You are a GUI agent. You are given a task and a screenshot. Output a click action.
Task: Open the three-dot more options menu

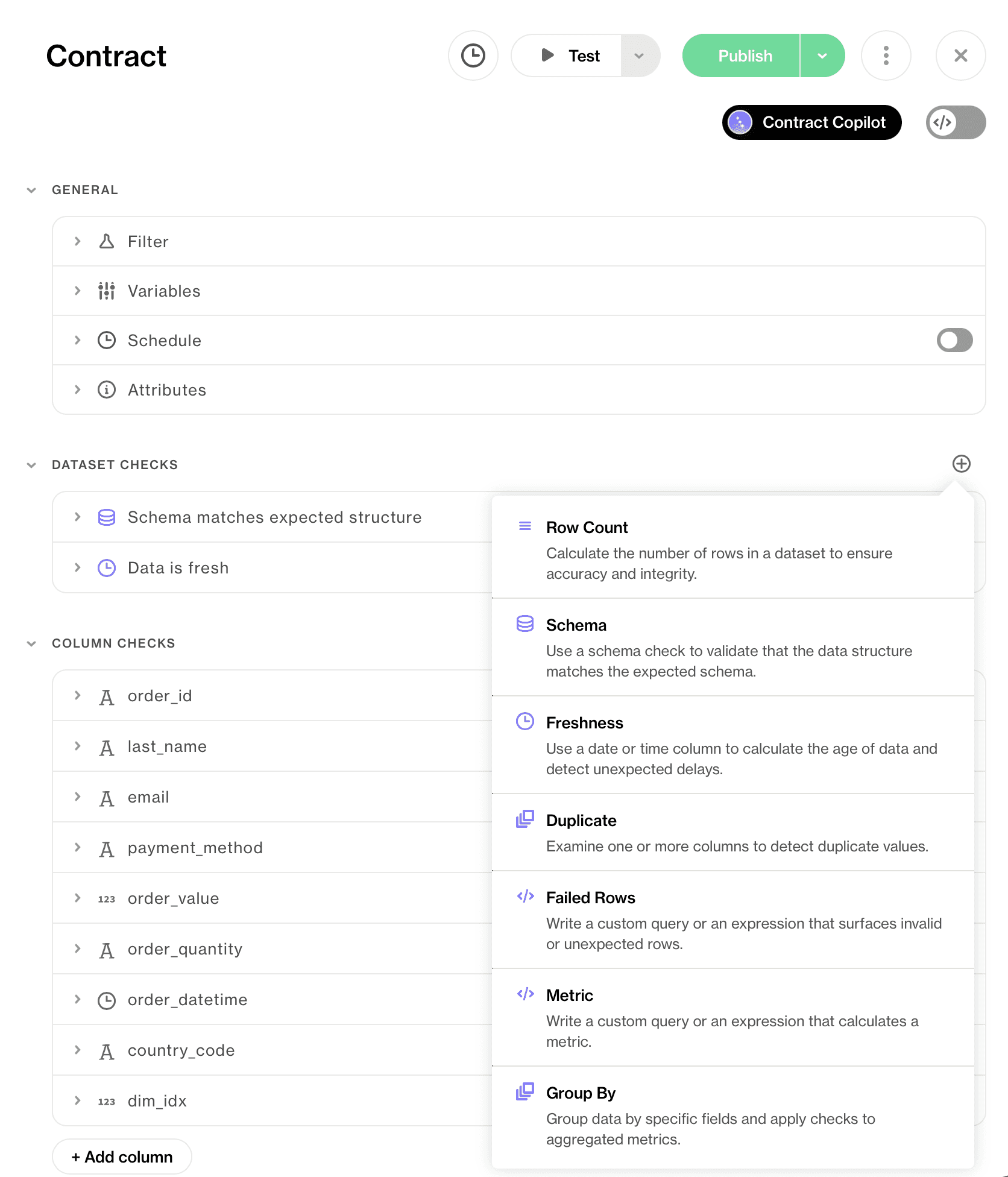886,55
